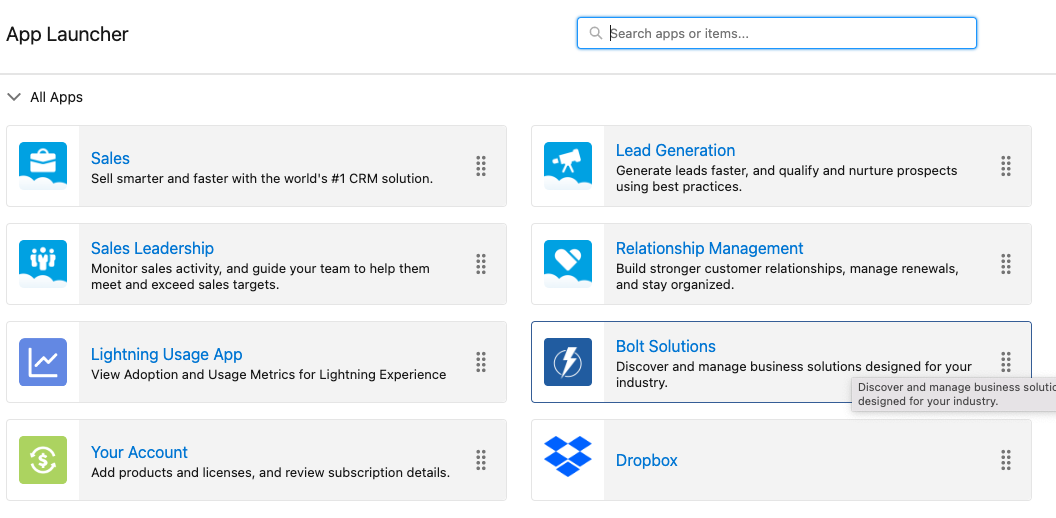The width and height of the screenshot is (1056, 518).
Task: Click the App Launcher title text
Action: click(x=67, y=34)
